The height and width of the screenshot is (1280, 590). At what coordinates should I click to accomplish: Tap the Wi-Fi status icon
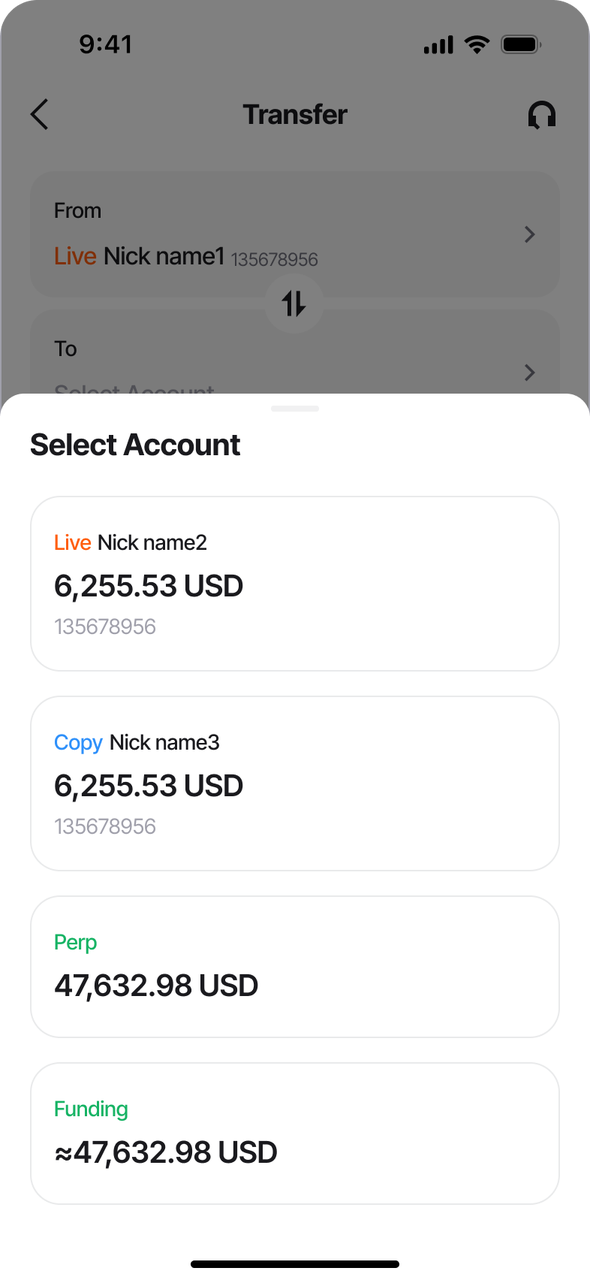point(477,45)
